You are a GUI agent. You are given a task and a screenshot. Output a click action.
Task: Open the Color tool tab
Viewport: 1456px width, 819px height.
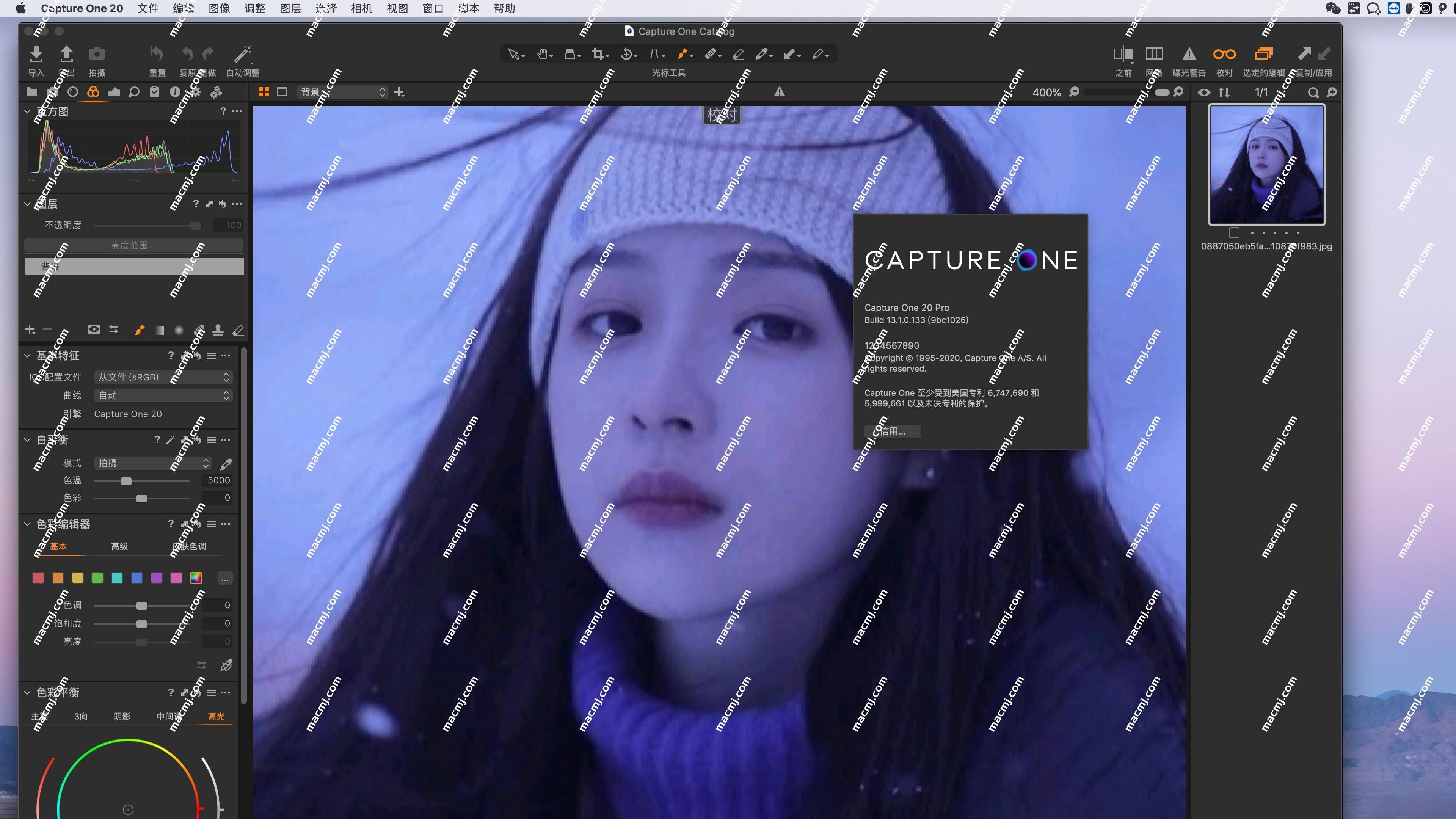[x=93, y=92]
